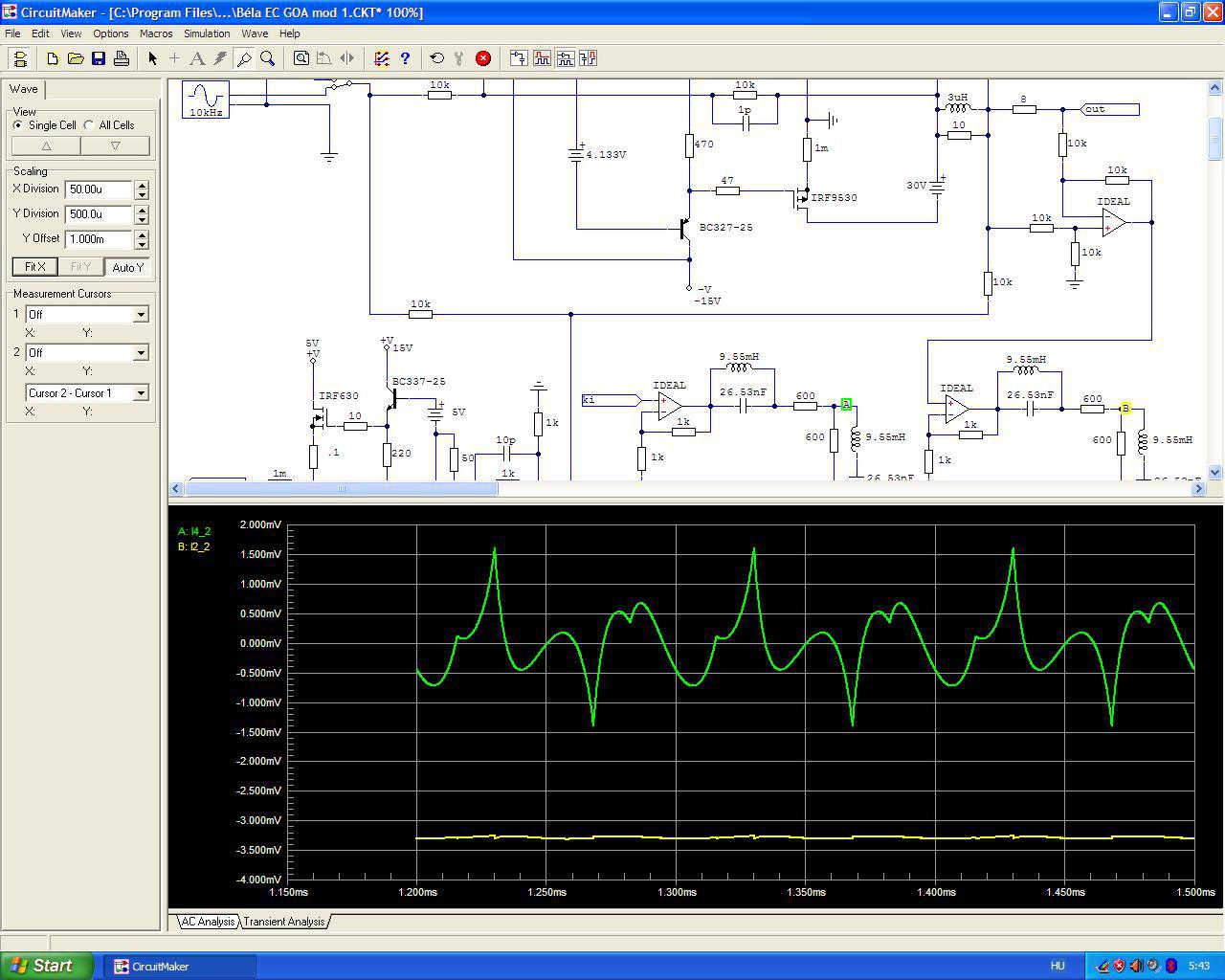Open the Simulation menu

pos(207,33)
